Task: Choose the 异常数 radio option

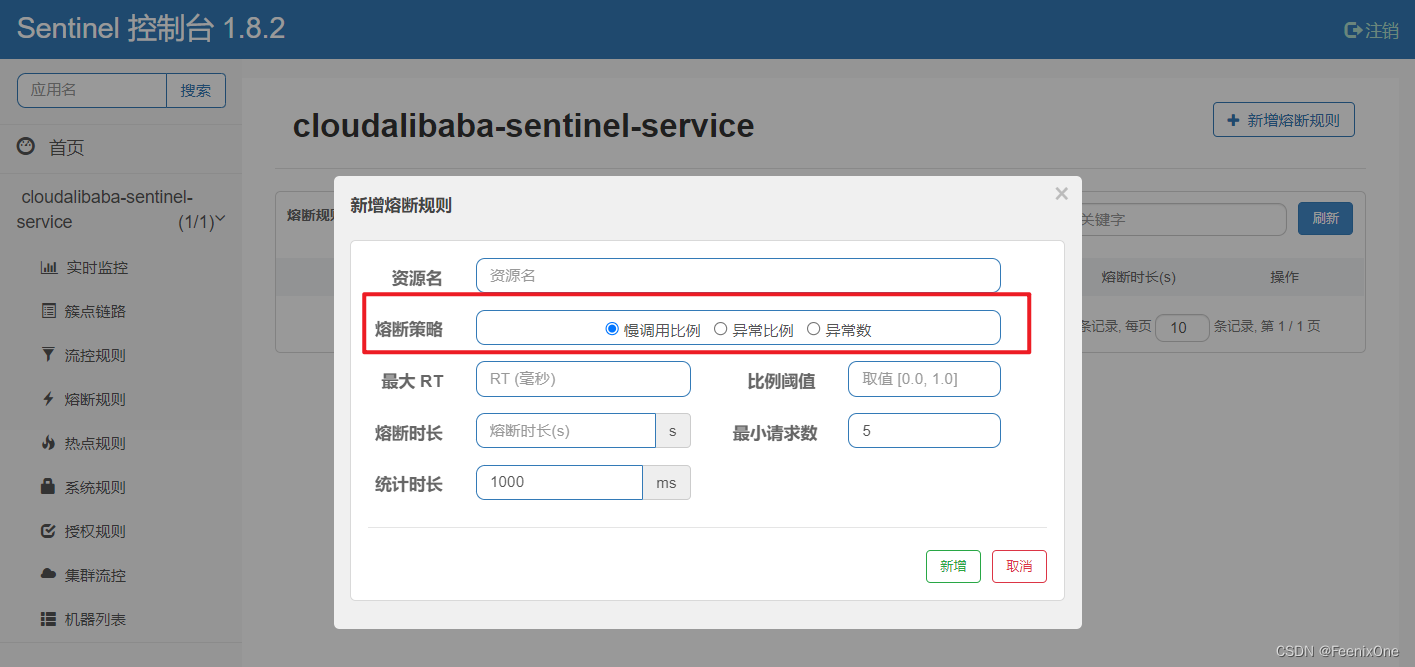Action: coord(813,329)
